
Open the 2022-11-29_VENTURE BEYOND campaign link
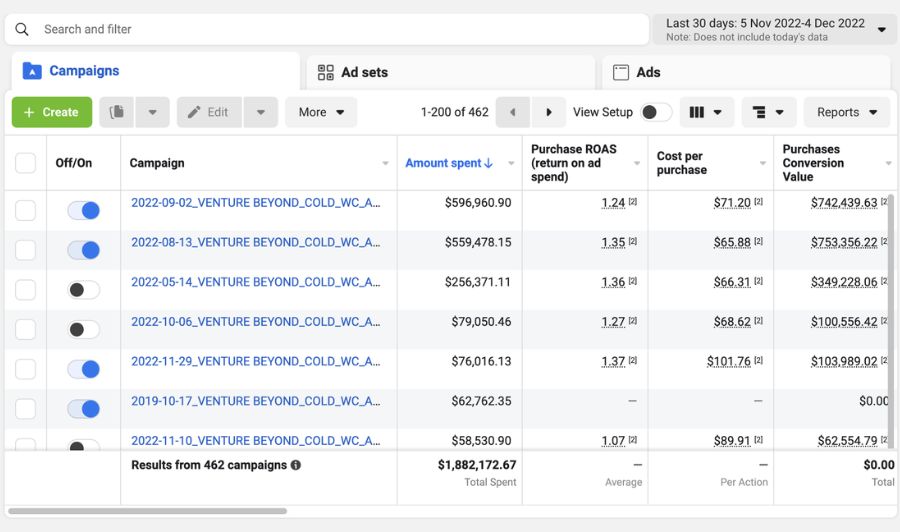(x=255, y=361)
